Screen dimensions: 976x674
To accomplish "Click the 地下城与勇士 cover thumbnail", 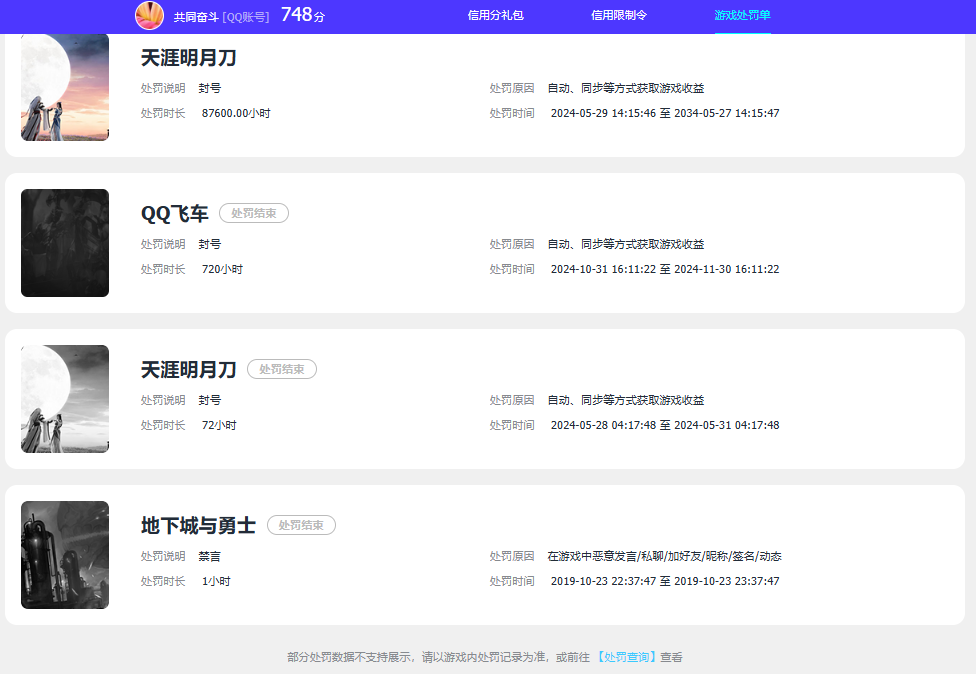I will [65, 555].
